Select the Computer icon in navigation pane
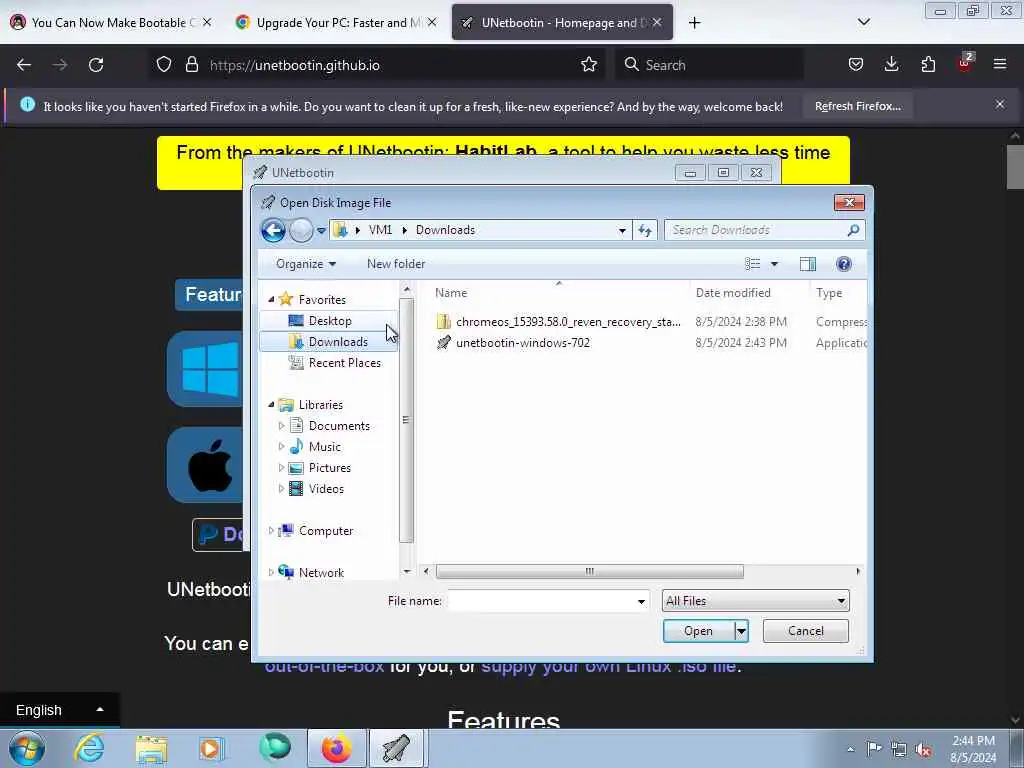1024x768 pixels. pyautogui.click(x=285, y=530)
